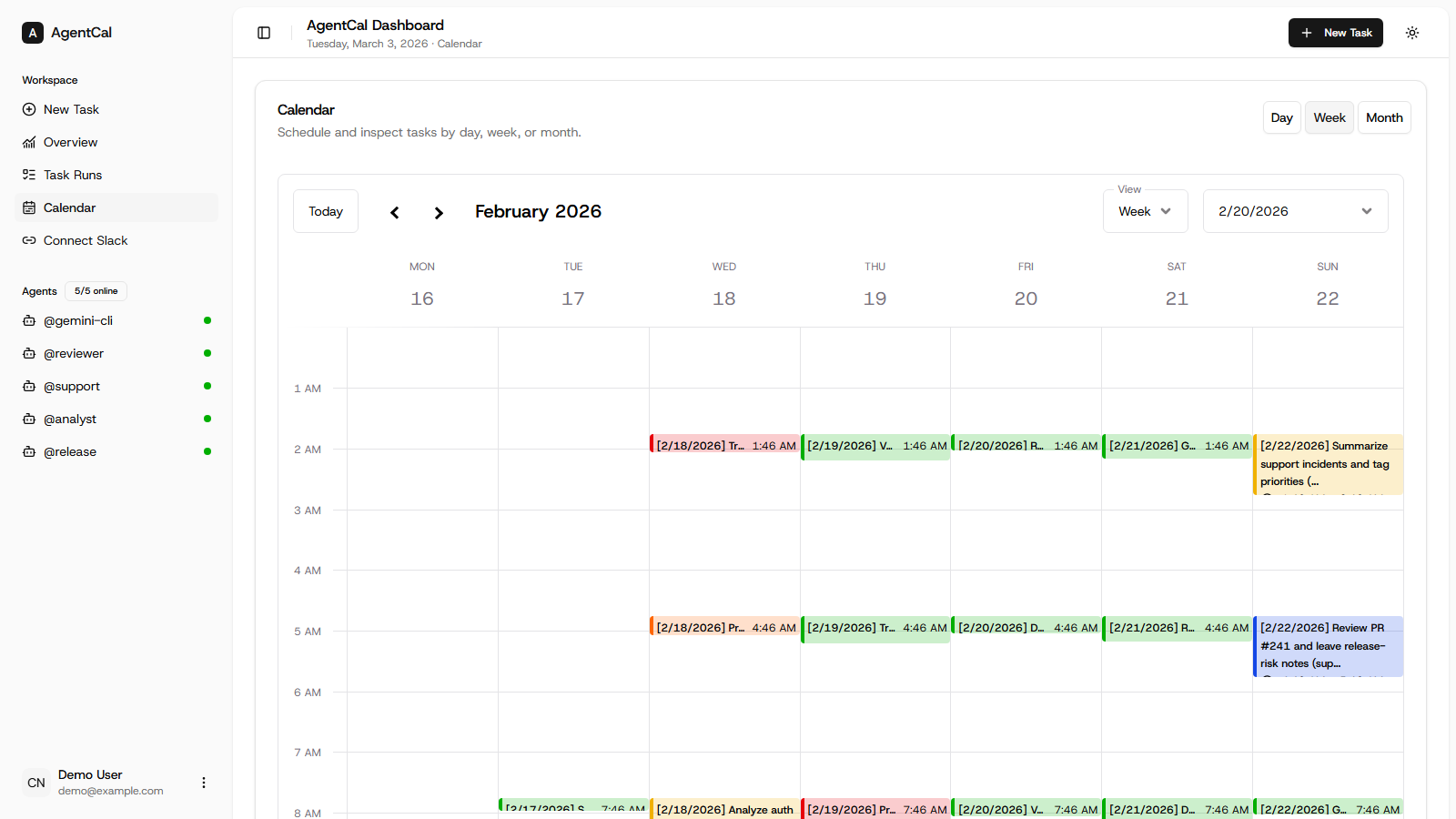Open the 2/20 4:46 AM event

[x=1026, y=626]
